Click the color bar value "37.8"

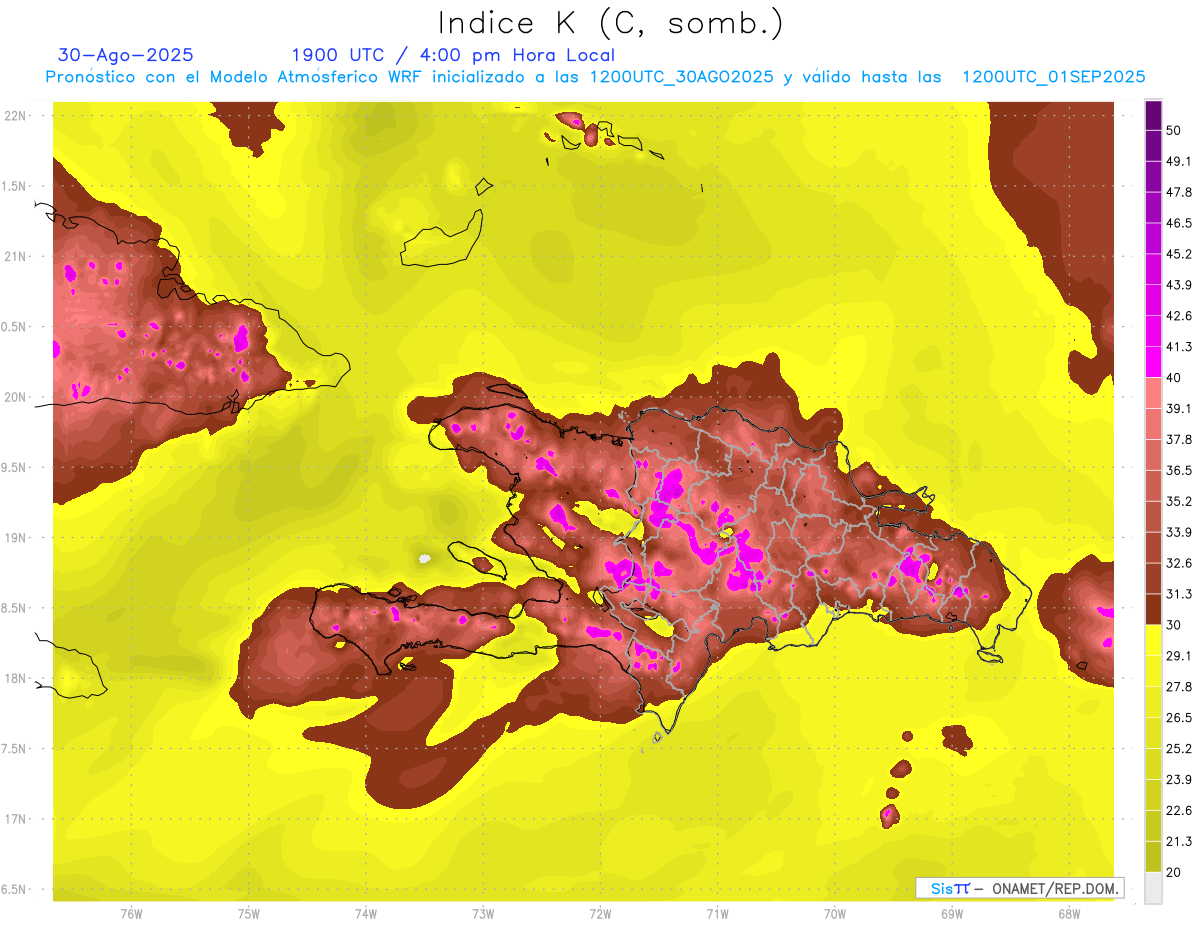(x=1178, y=440)
